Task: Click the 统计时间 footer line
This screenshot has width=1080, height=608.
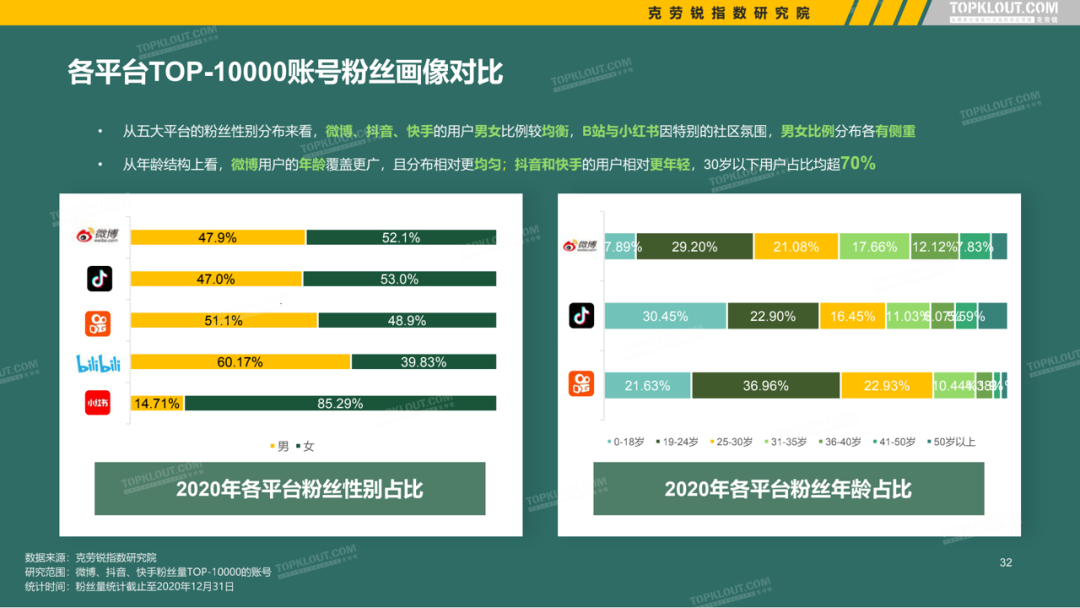Action: click(129, 587)
